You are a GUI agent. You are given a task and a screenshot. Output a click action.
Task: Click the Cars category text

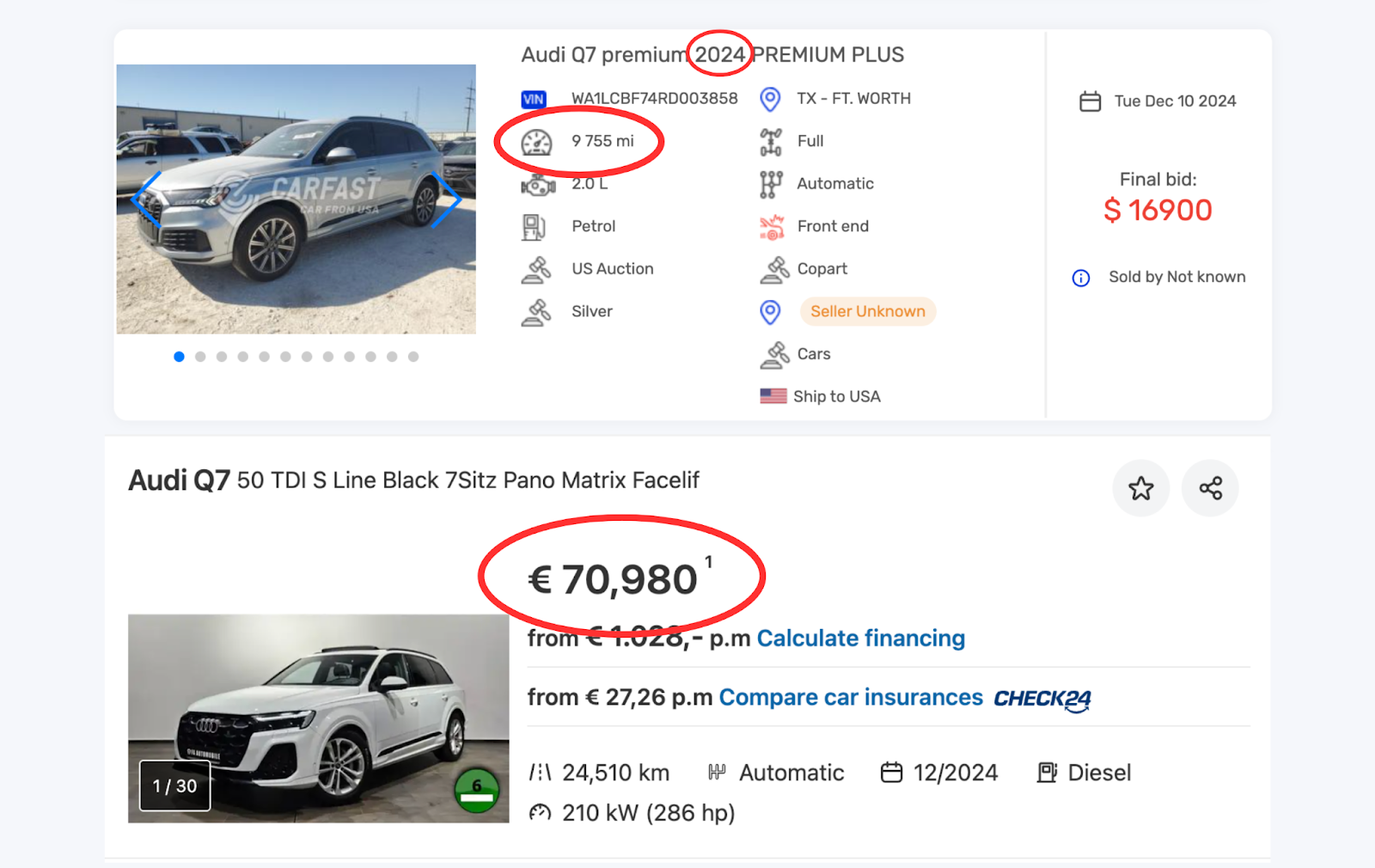pos(814,354)
